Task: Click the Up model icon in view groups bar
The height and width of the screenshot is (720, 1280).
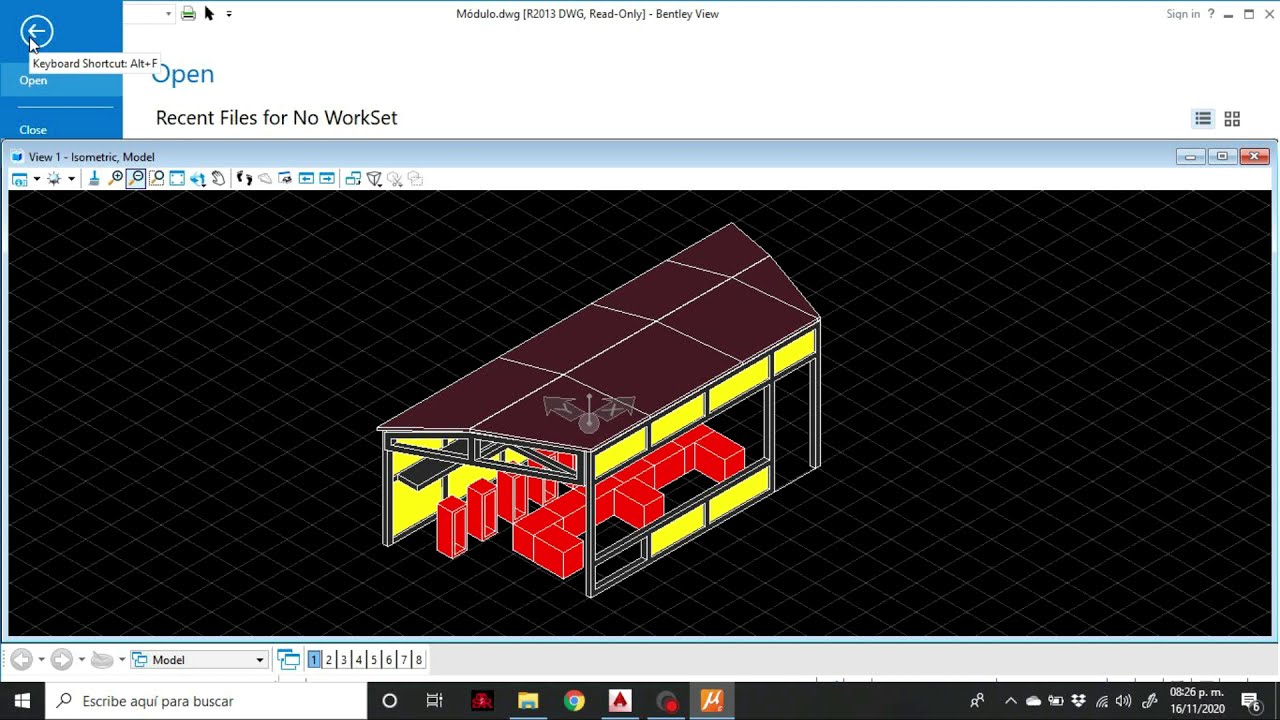Action: click(x=102, y=660)
